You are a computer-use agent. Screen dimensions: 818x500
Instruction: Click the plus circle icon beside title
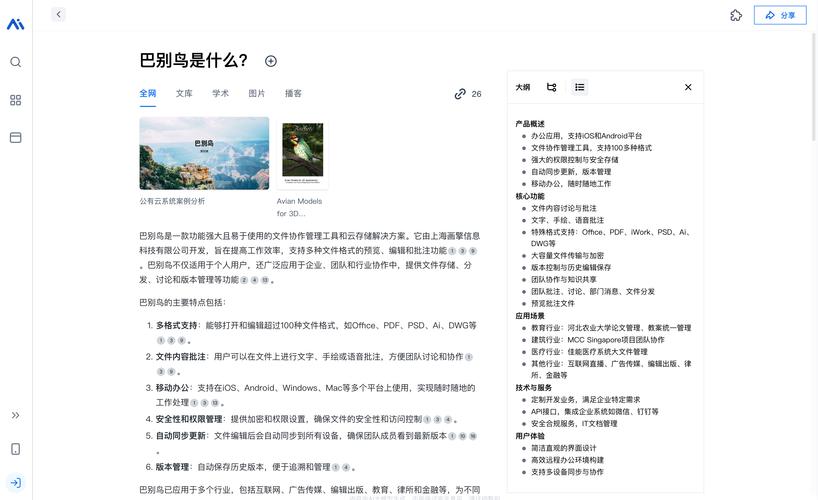click(271, 61)
